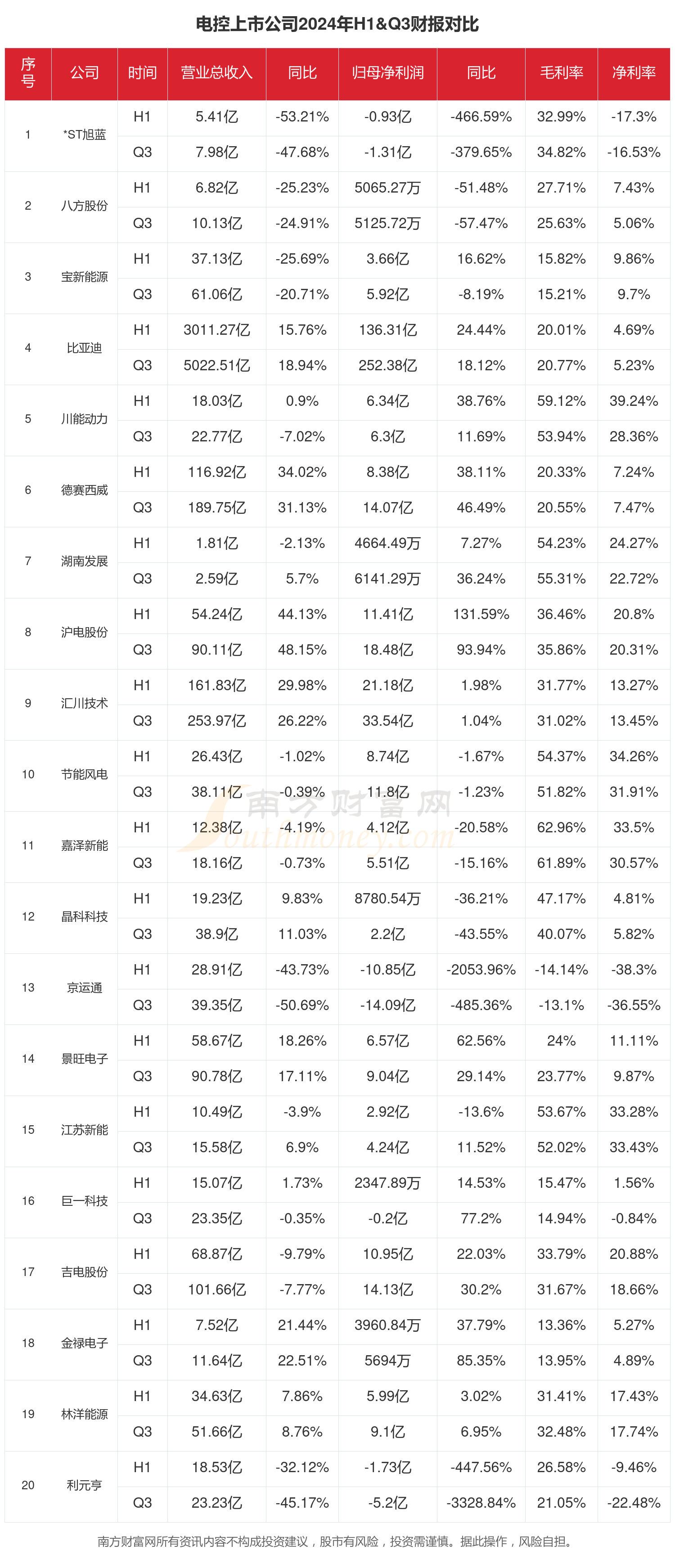675x1568 pixels.
Task: Select company name *ST旭蓝
Action: [84, 135]
